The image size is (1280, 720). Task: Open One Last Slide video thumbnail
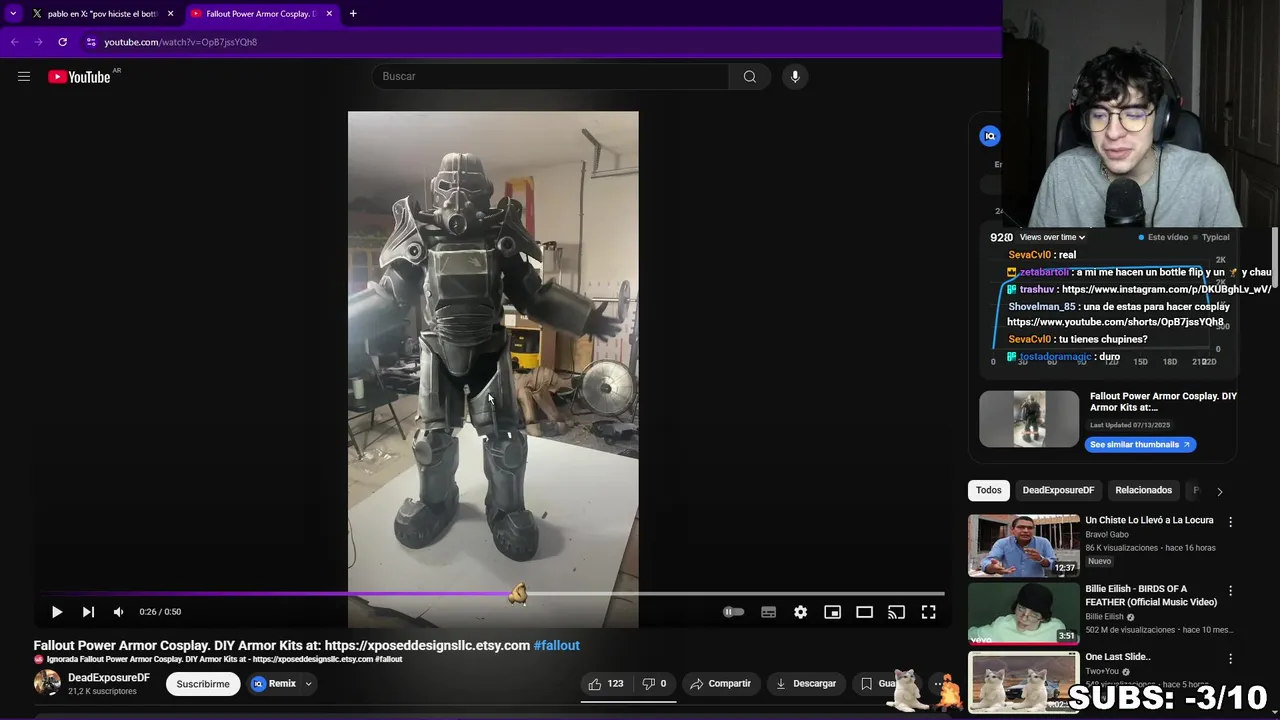(x=1023, y=682)
